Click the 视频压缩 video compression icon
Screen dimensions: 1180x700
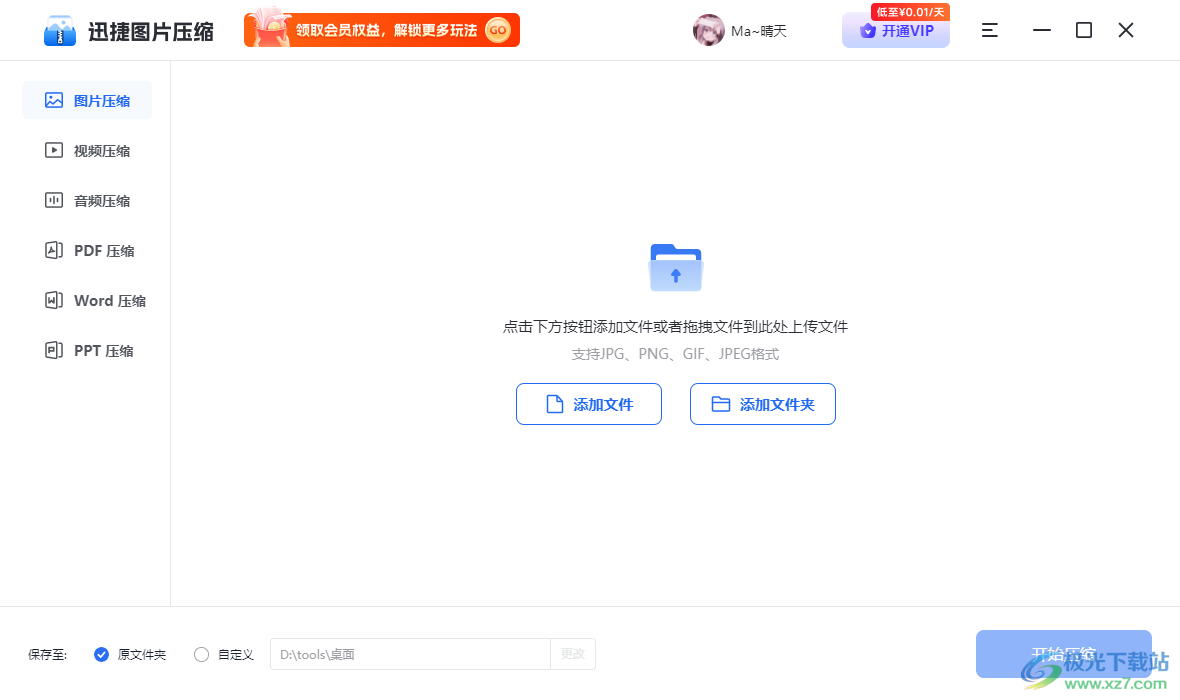pyautogui.click(x=54, y=150)
